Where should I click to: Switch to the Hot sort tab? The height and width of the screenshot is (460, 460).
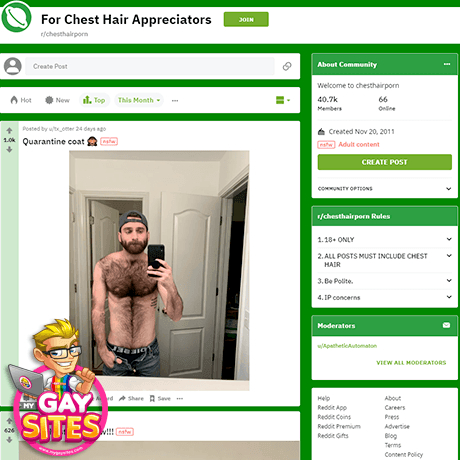(x=21, y=100)
